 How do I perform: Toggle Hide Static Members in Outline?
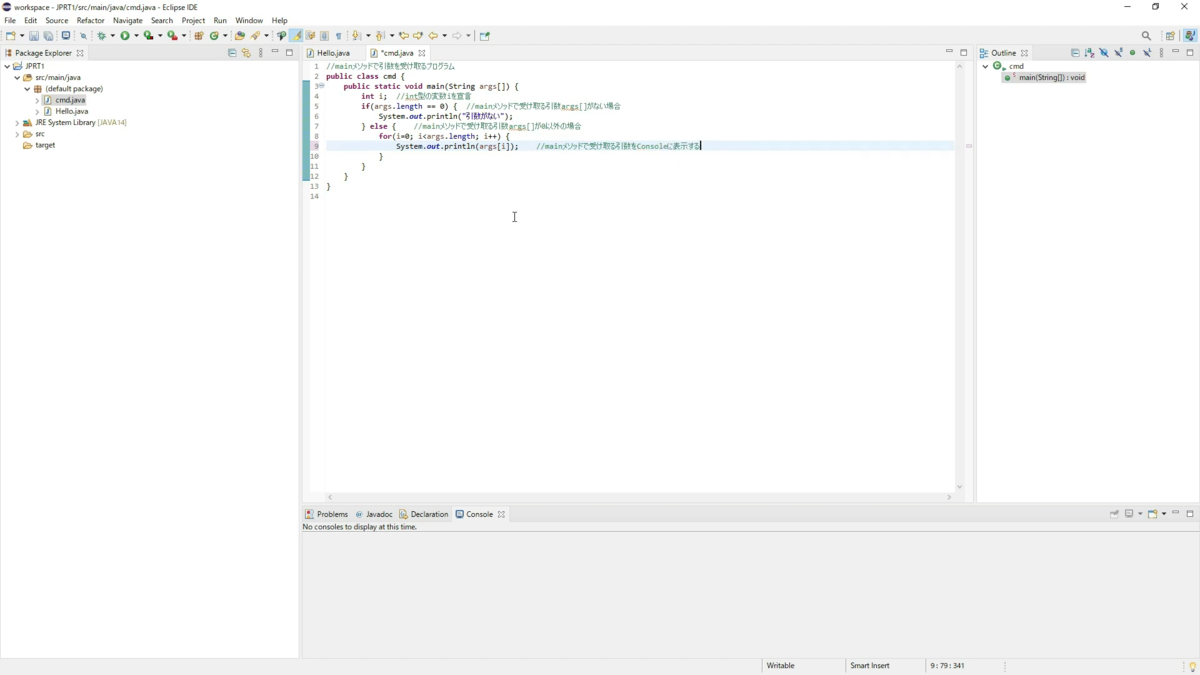click(1118, 53)
